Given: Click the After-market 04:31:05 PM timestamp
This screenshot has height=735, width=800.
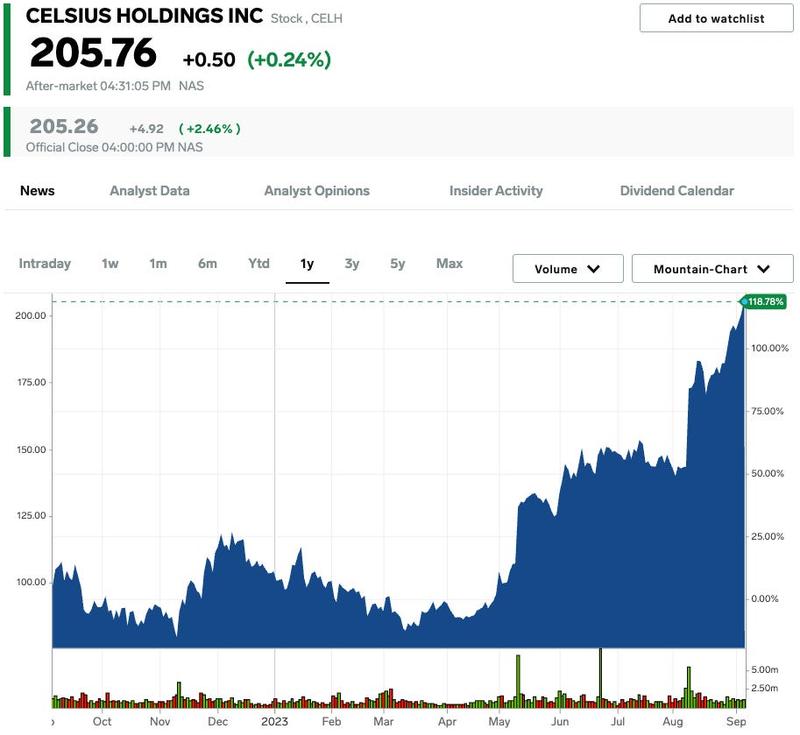Looking at the screenshot, I should (98, 86).
